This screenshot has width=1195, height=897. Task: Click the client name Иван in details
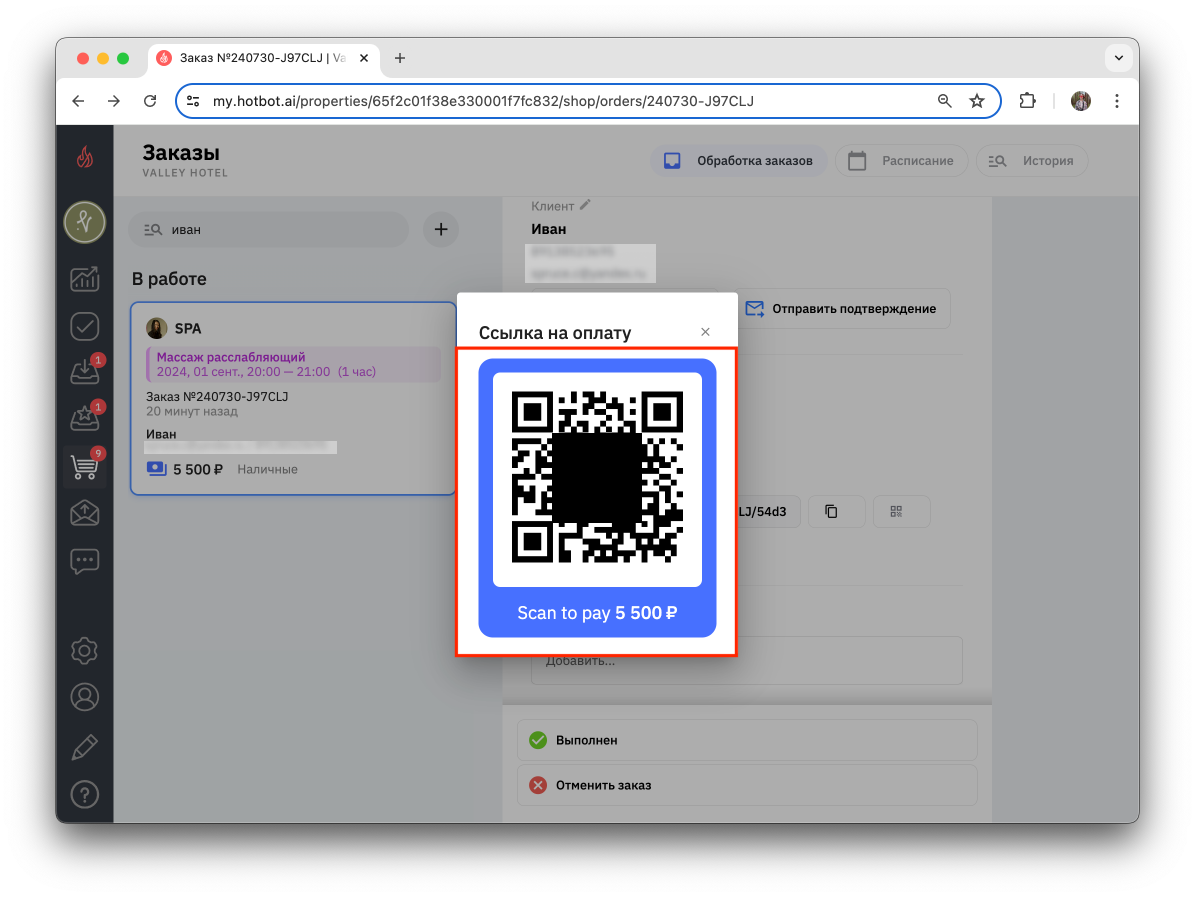pyautogui.click(x=549, y=229)
